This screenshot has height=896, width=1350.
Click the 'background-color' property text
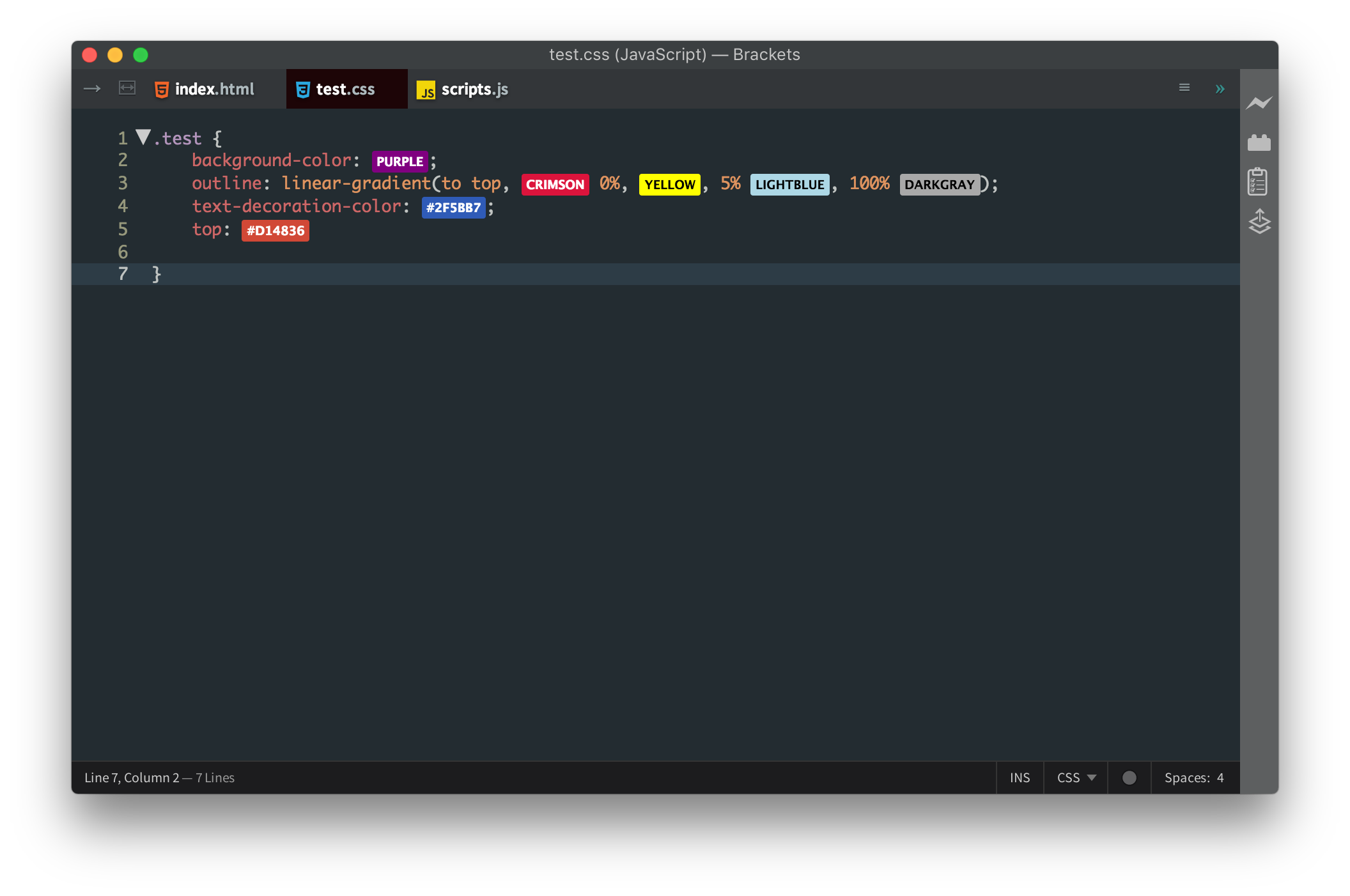coord(272,160)
